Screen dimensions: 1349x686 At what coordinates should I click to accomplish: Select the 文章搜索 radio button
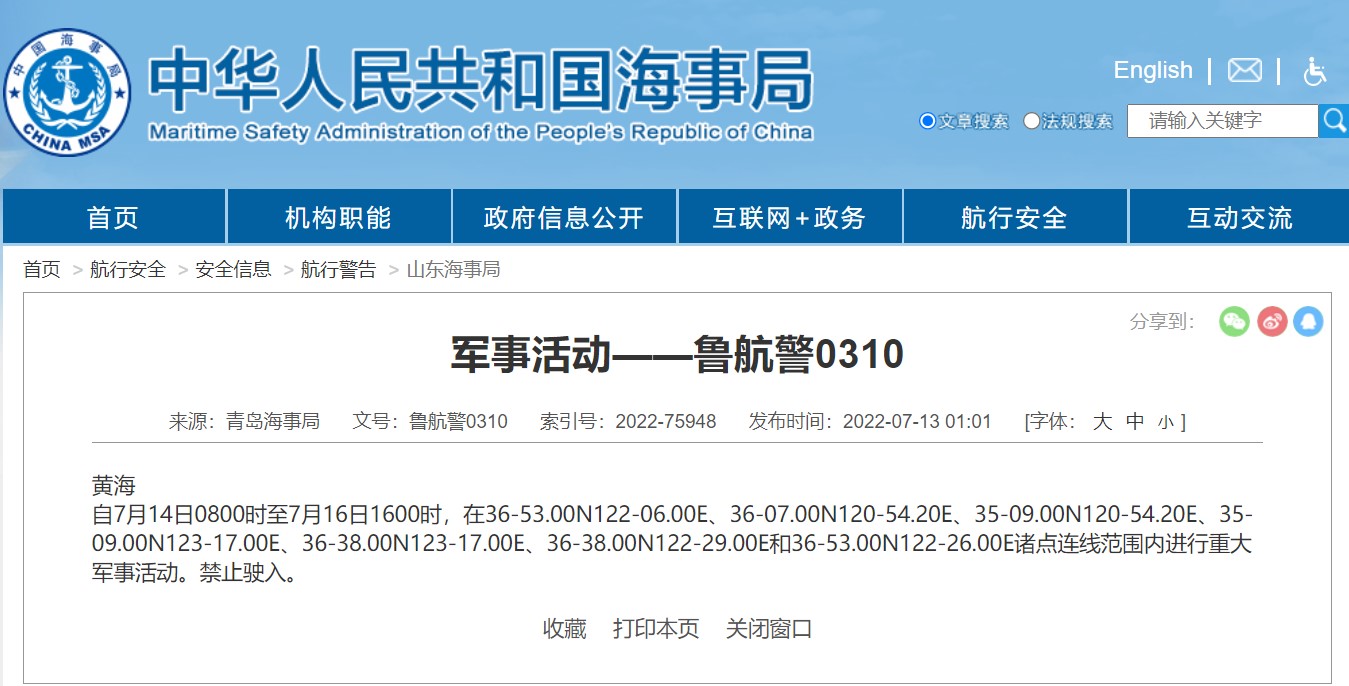[x=928, y=121]
